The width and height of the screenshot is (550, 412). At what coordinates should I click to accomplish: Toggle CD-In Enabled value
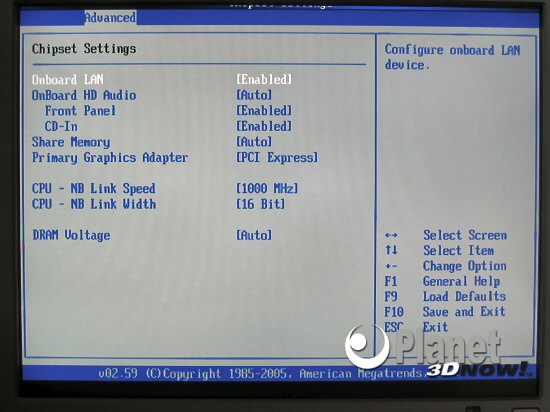[x=264, y=126]
